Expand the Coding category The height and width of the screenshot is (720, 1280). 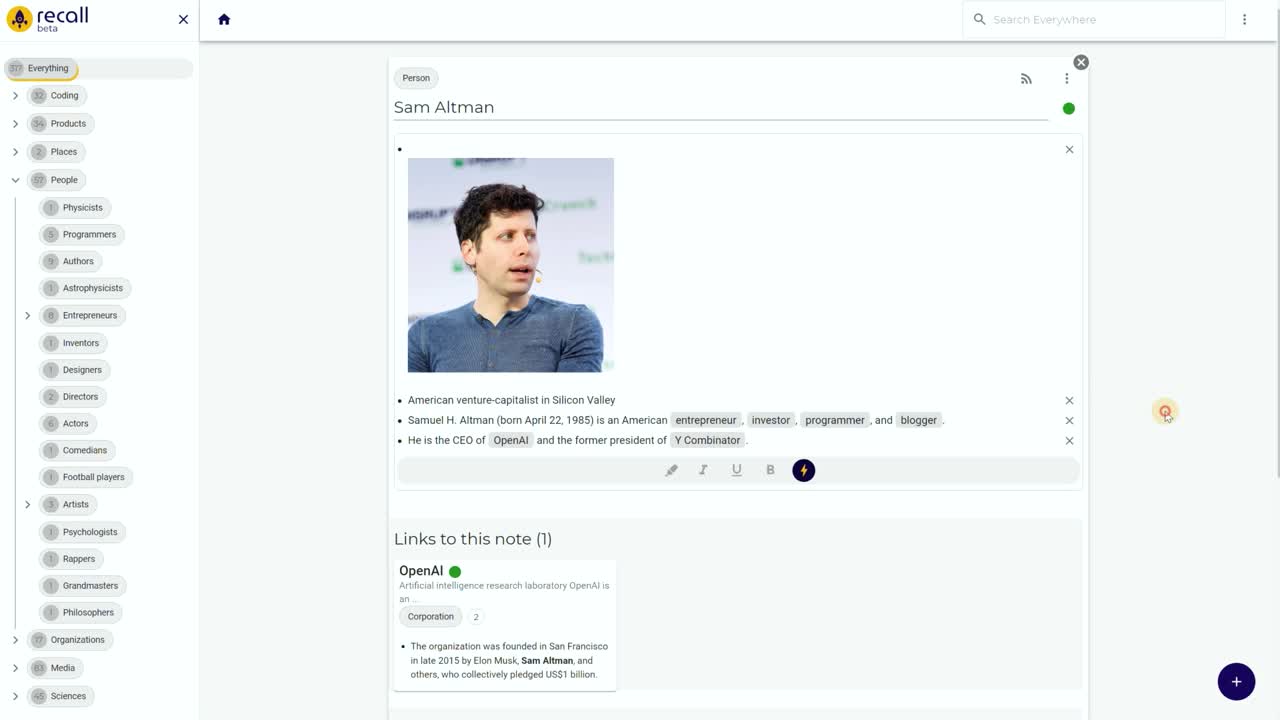(15, 96)
